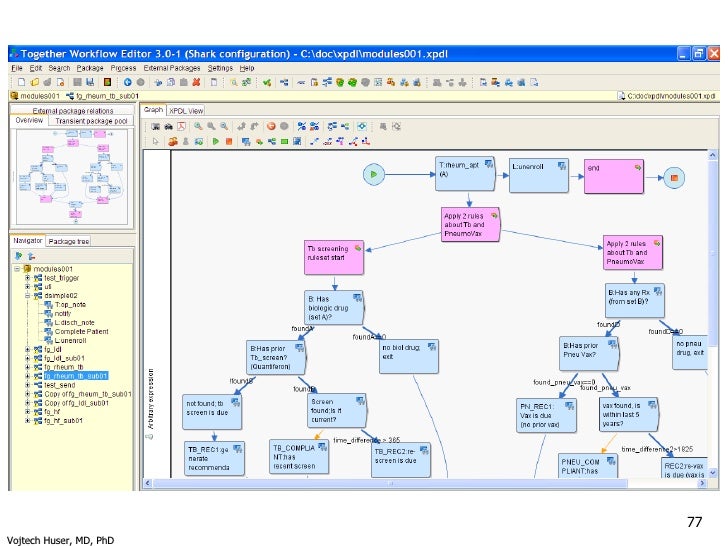
Task: Click the PN_REC1 Vax is due box
Action: 546,415
